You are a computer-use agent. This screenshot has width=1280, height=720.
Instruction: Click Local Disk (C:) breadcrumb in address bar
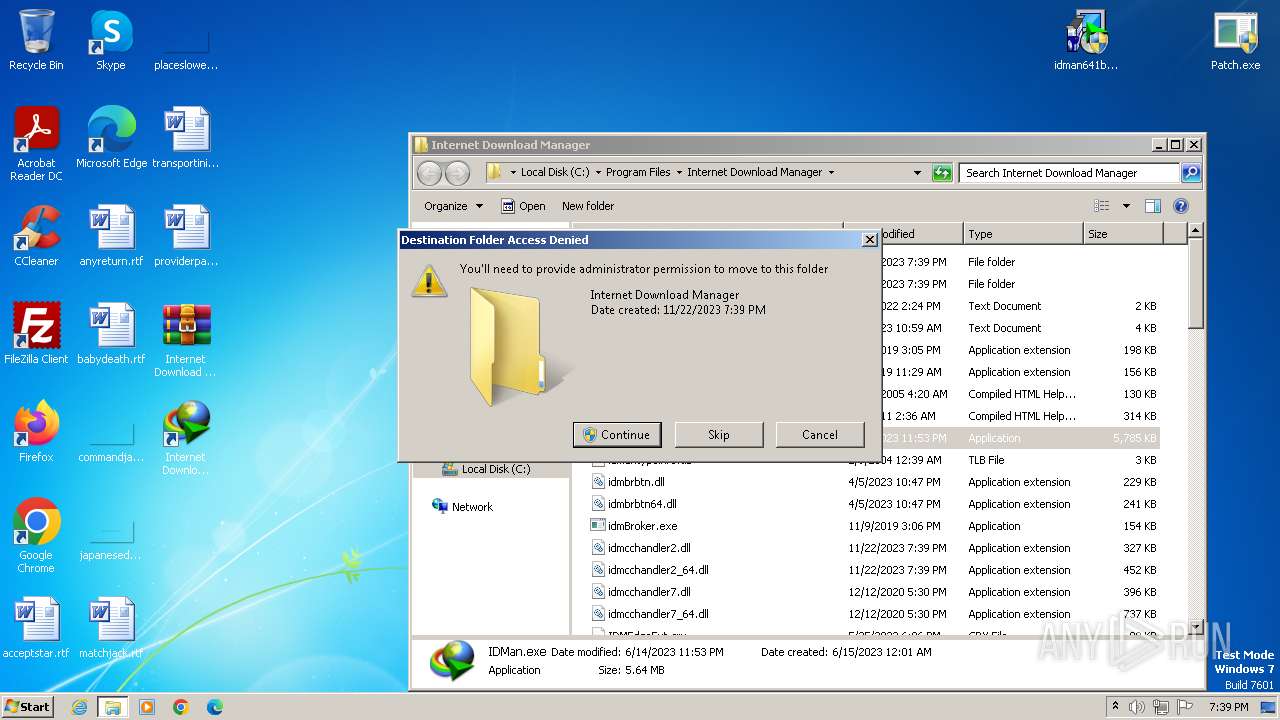click(556, 172)
